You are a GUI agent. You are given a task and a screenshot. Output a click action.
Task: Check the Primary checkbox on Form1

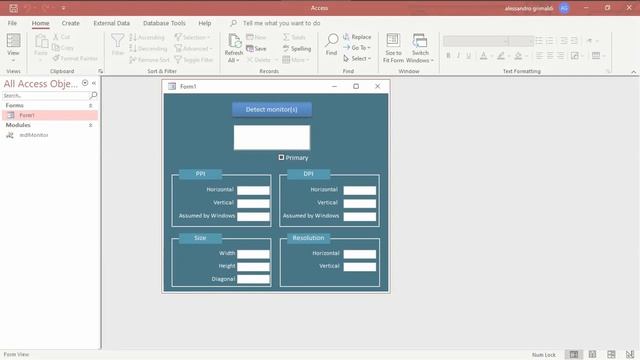(281, 157)
